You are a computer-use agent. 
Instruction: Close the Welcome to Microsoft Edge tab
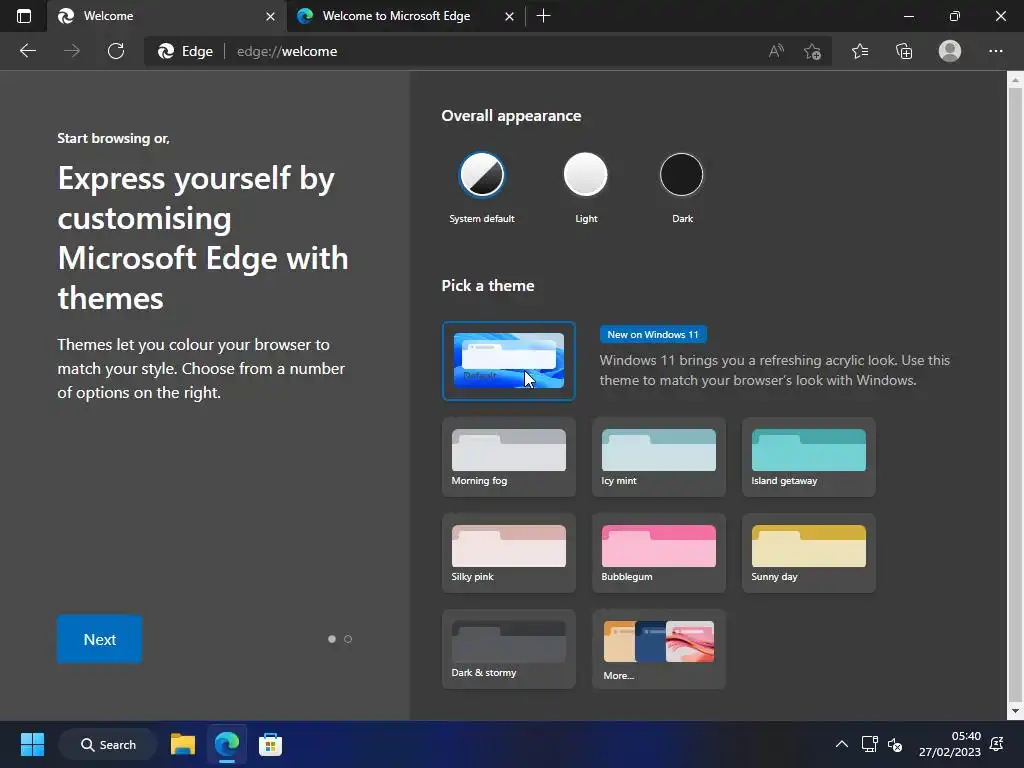point(509,16)
